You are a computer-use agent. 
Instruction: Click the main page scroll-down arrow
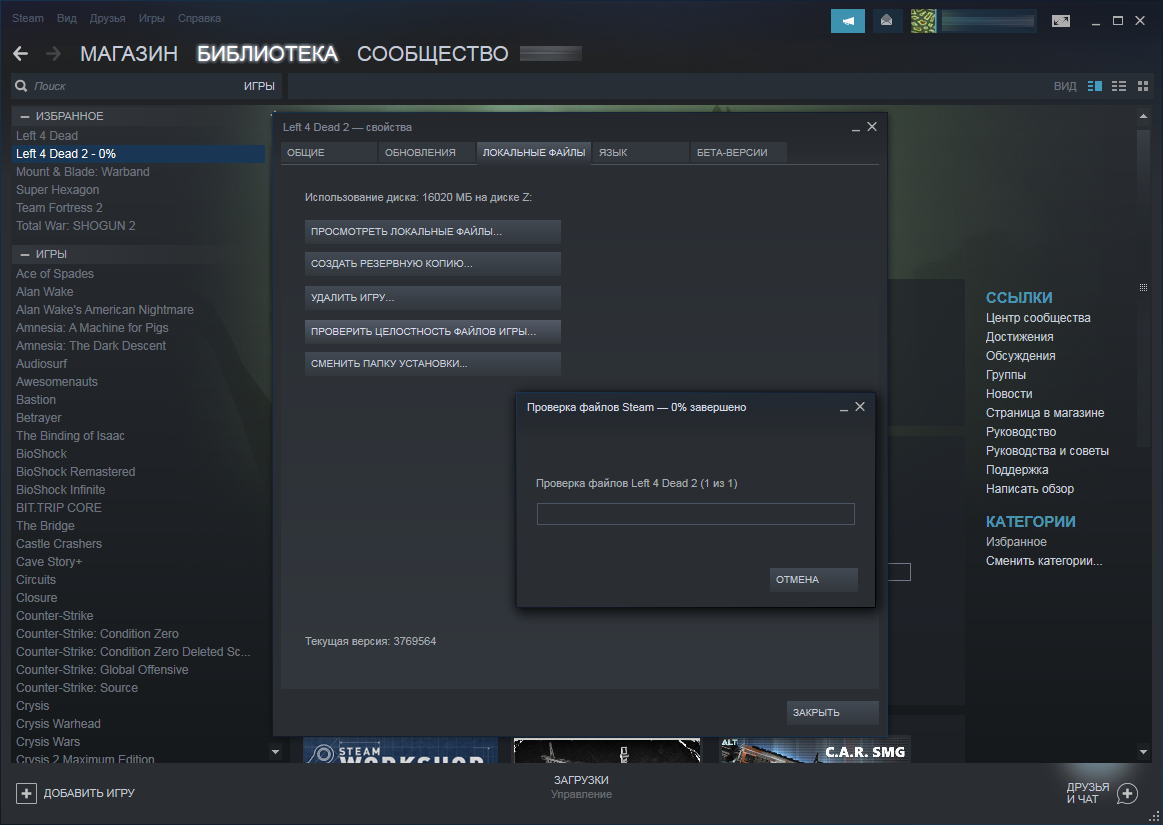[1143, 752]
